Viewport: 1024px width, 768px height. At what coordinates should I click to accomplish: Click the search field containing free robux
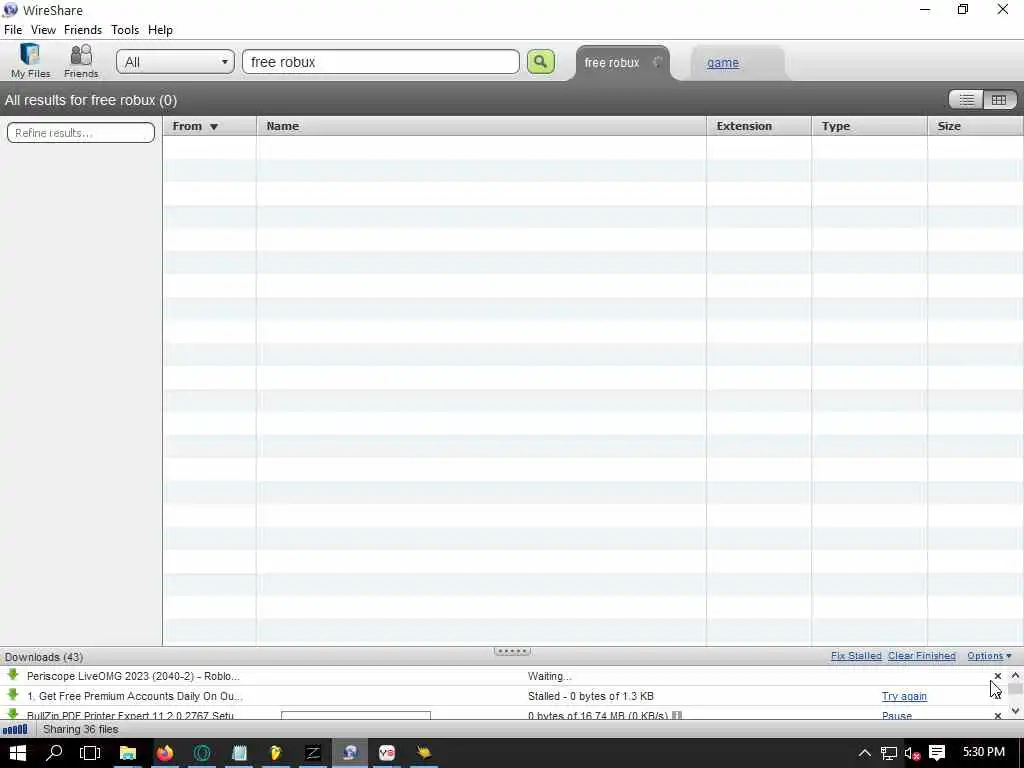[x=381, y=62]
